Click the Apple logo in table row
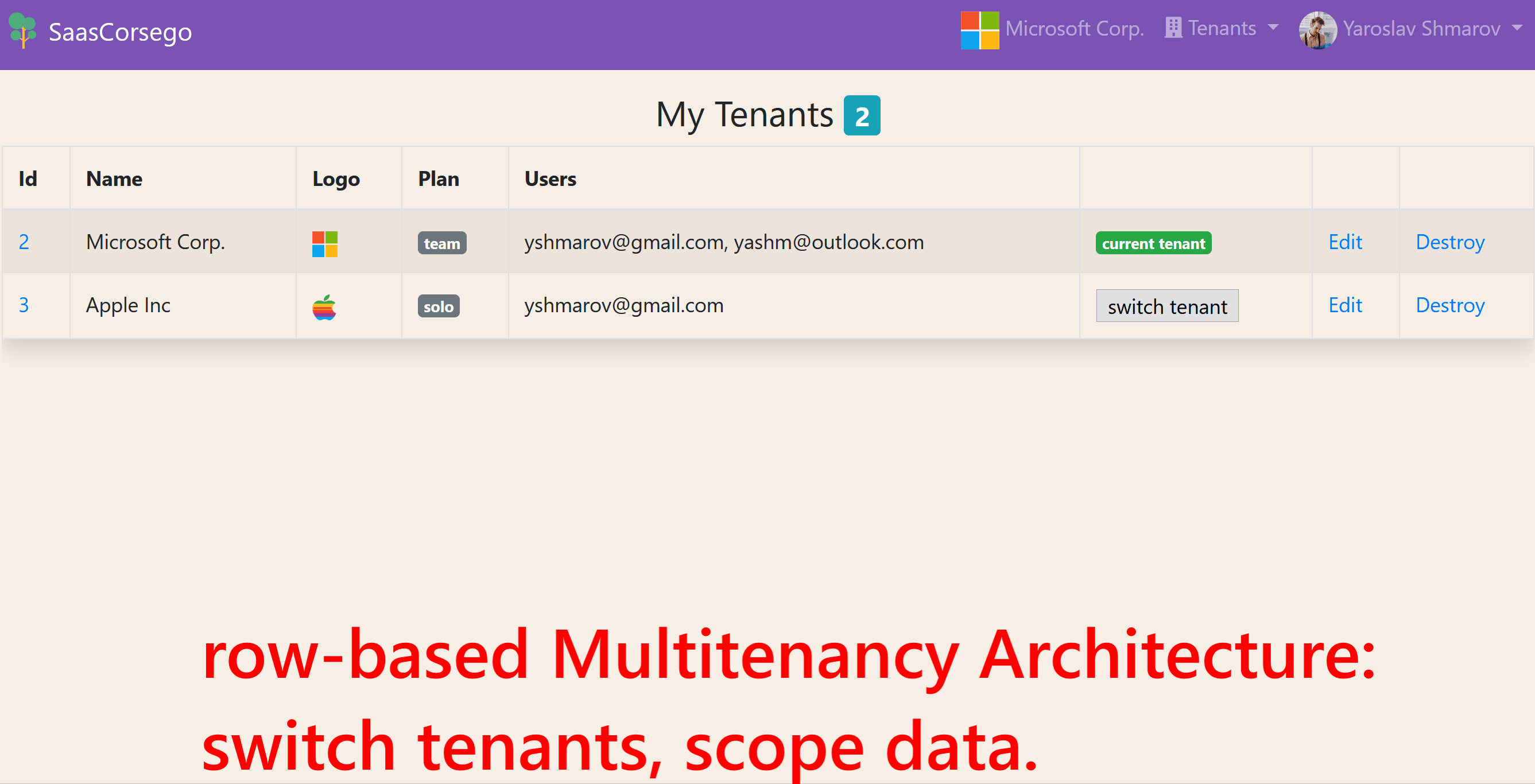The height and width of the screenshot is (784, 1535). (x=324, y=307)
